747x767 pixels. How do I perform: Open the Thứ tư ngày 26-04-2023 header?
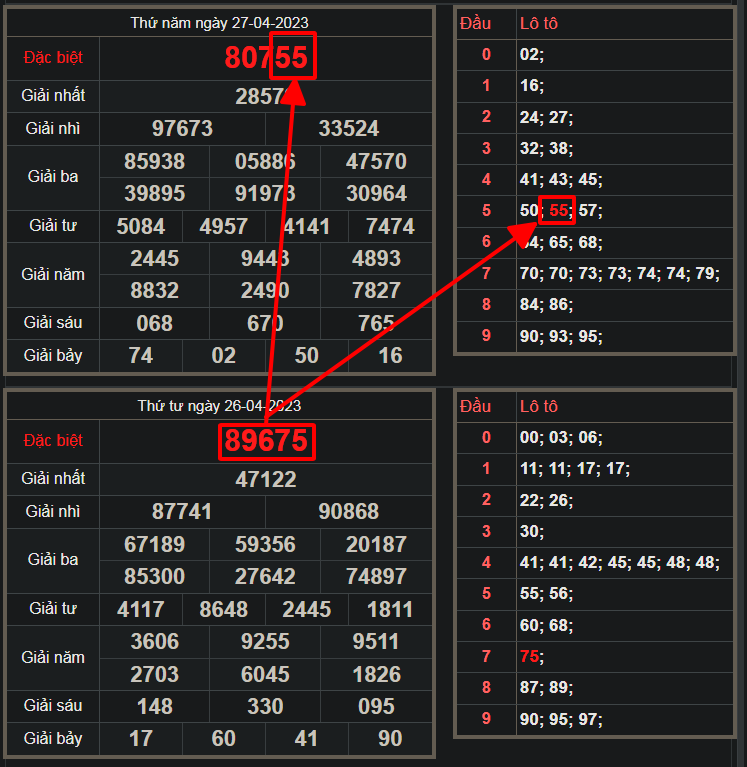click(219, 405)
